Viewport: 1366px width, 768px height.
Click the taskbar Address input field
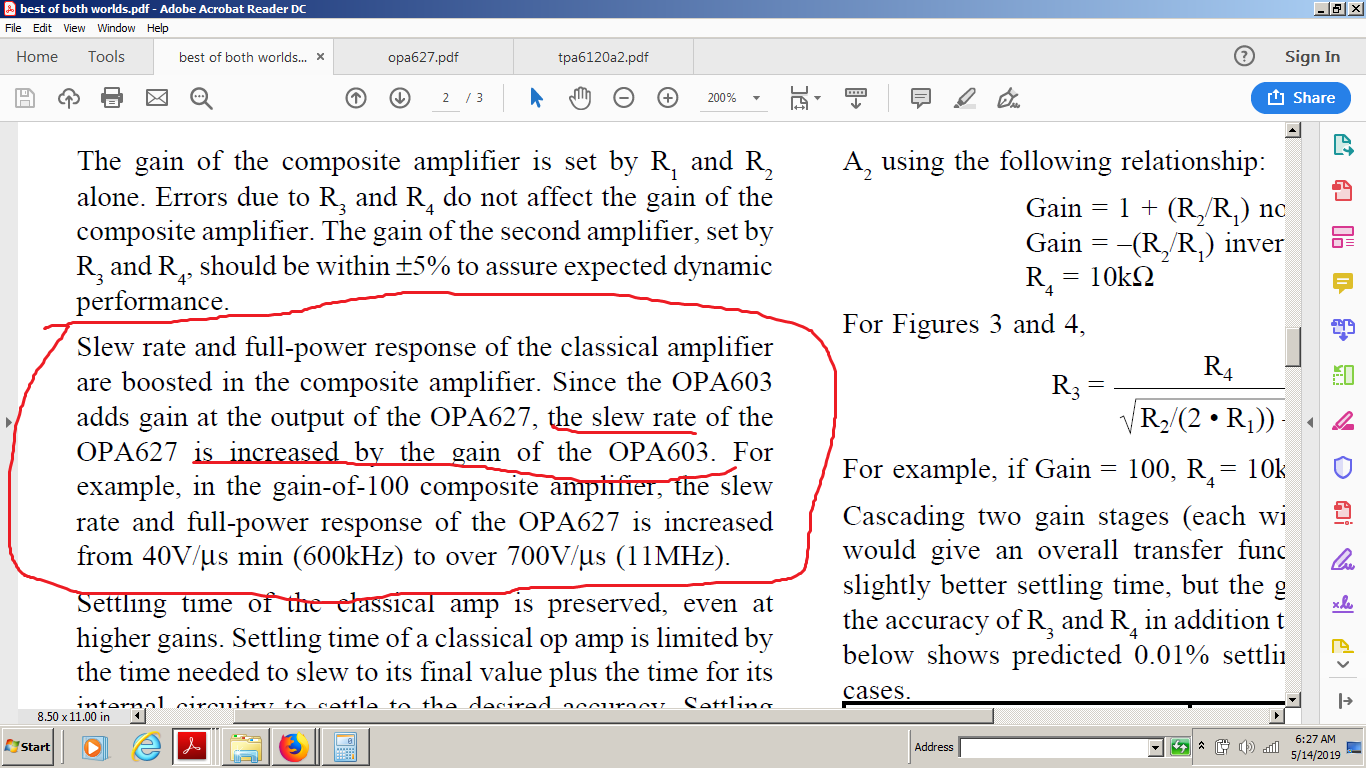coord(1054,747)
